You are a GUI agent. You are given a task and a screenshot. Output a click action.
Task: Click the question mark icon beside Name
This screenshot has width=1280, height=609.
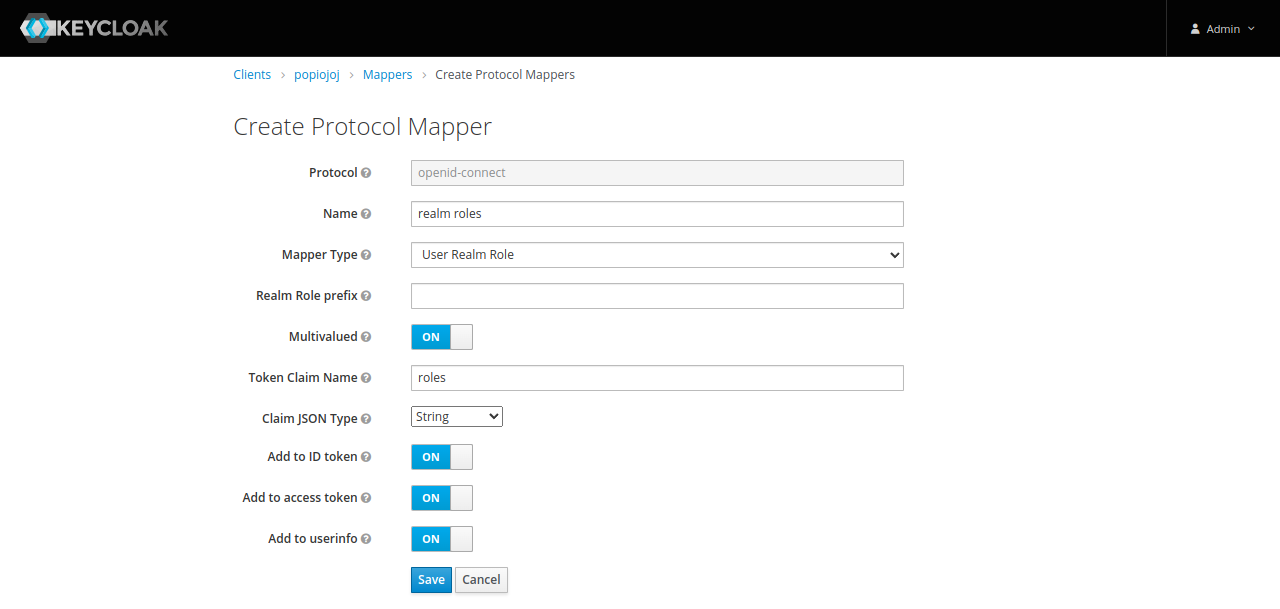pos(367,213)
